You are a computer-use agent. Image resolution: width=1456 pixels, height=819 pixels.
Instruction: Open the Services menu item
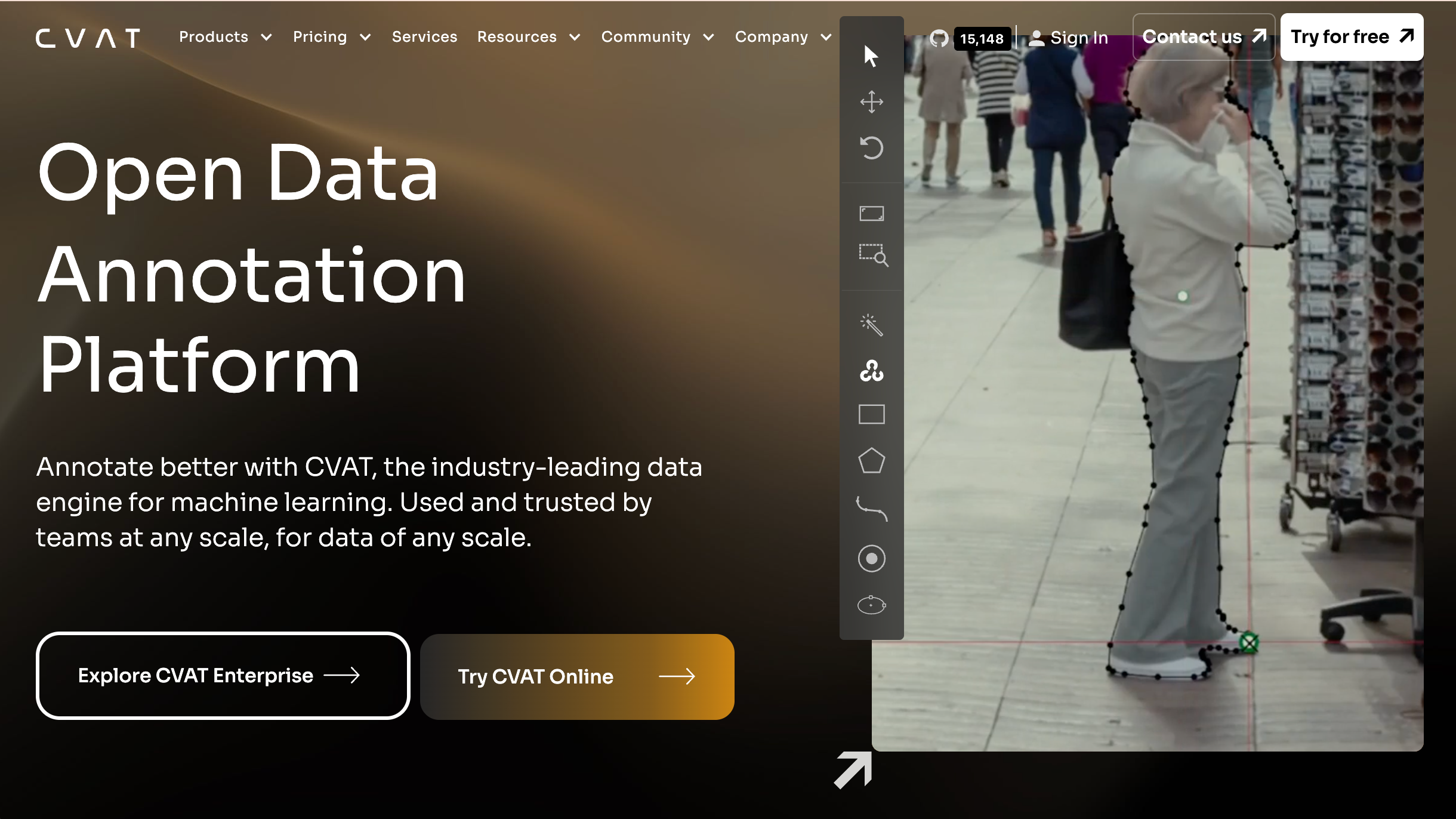click(x=424, y=37)
